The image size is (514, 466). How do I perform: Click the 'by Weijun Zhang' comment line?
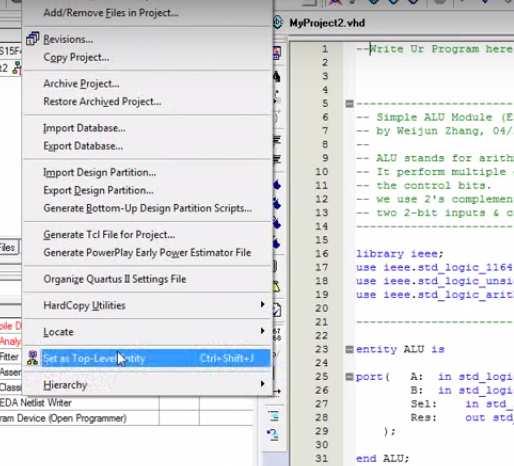(x=435, y=131)
